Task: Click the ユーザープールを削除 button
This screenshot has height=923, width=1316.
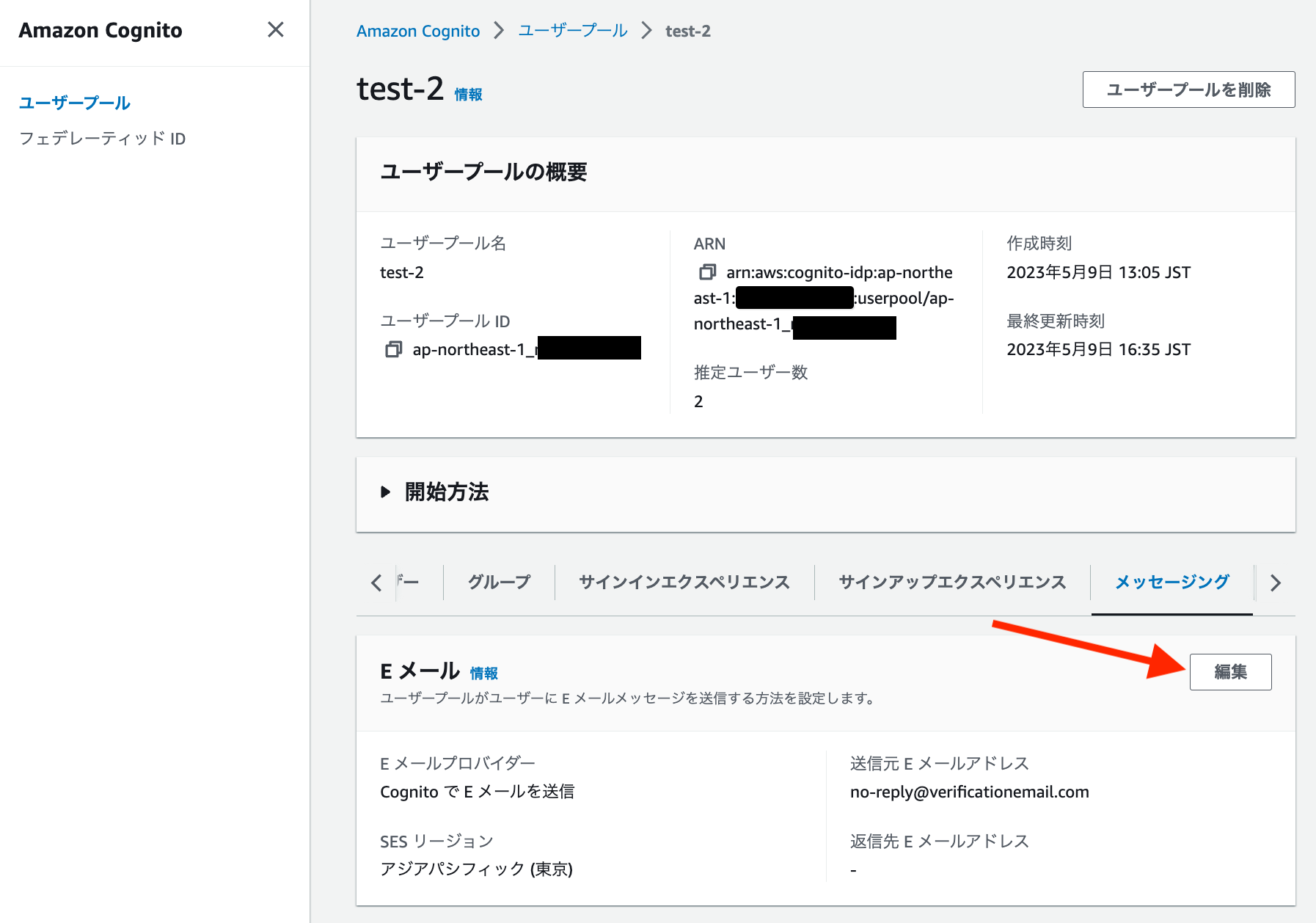Action: 1188,90
